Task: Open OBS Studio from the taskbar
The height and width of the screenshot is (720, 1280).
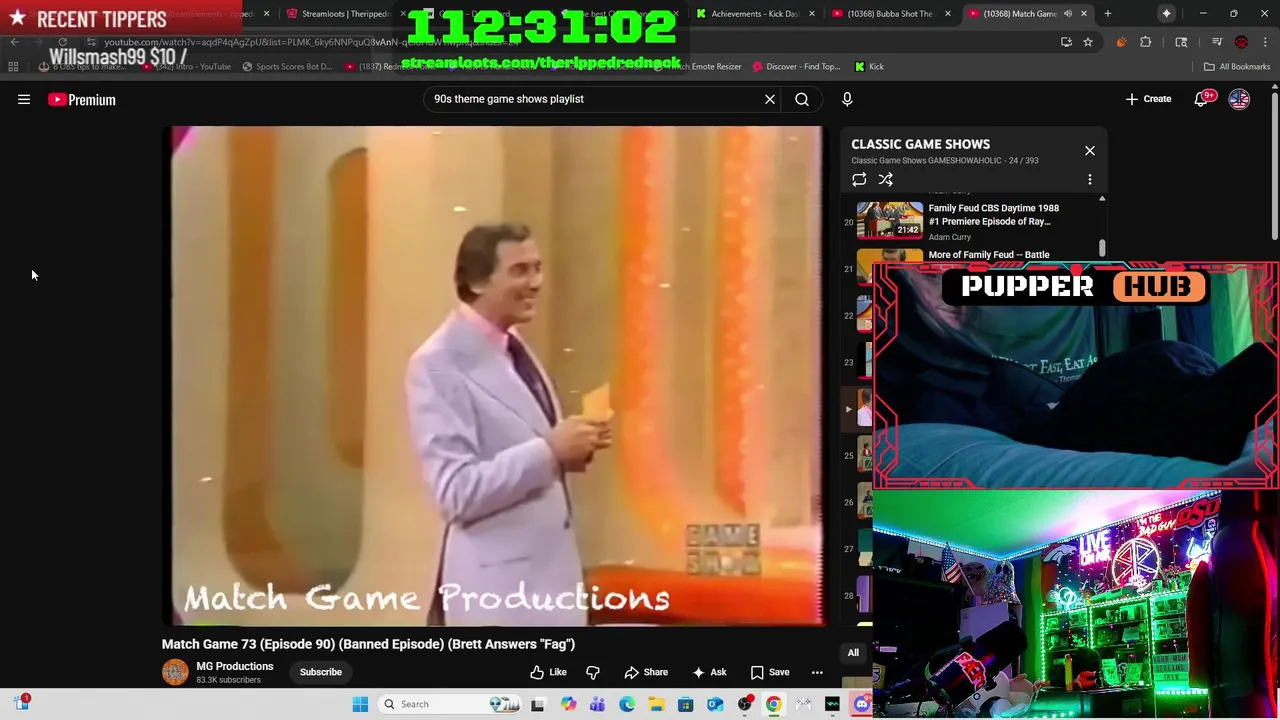Action: pos(744,704)
